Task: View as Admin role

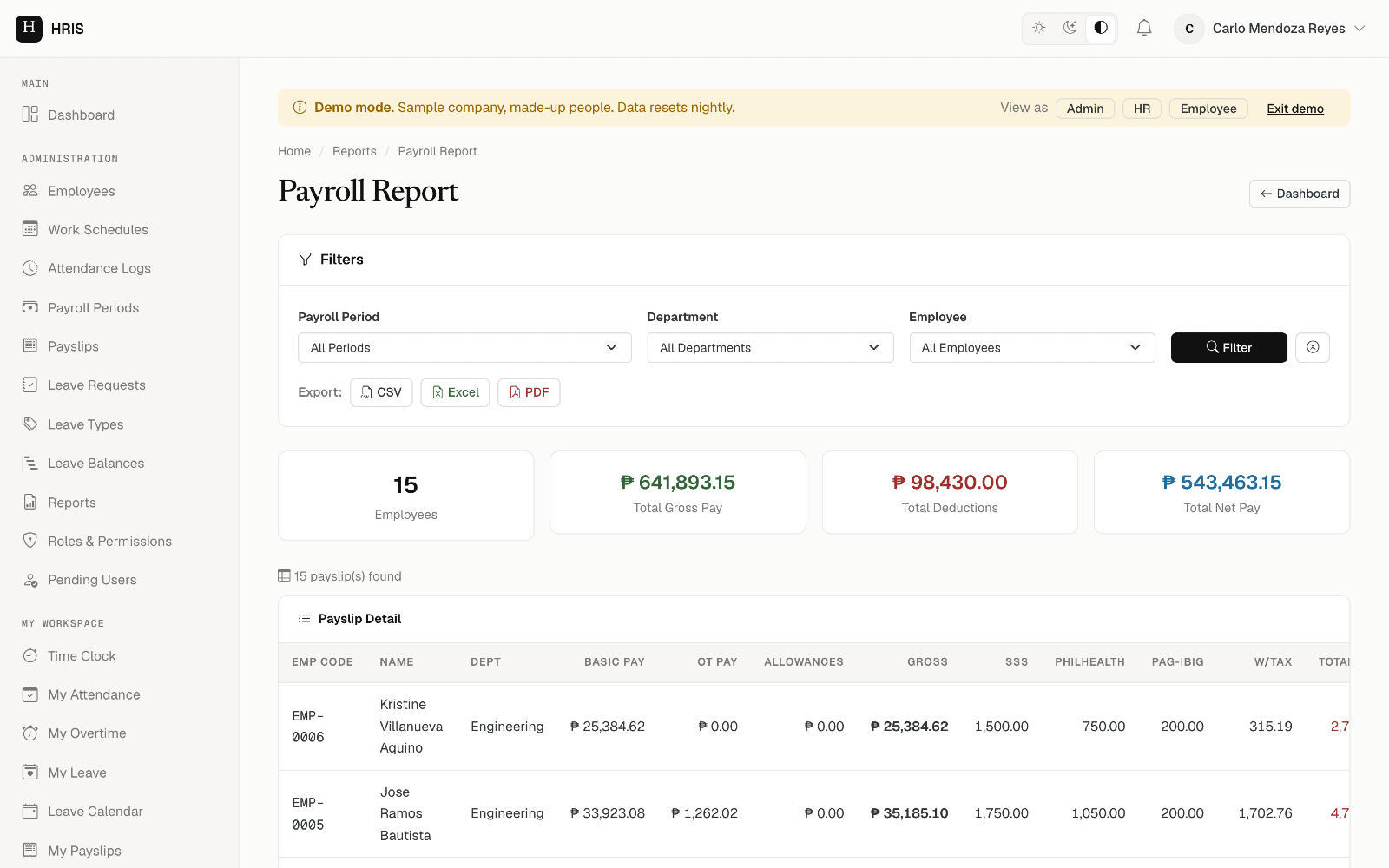Action: [1085, 108]
